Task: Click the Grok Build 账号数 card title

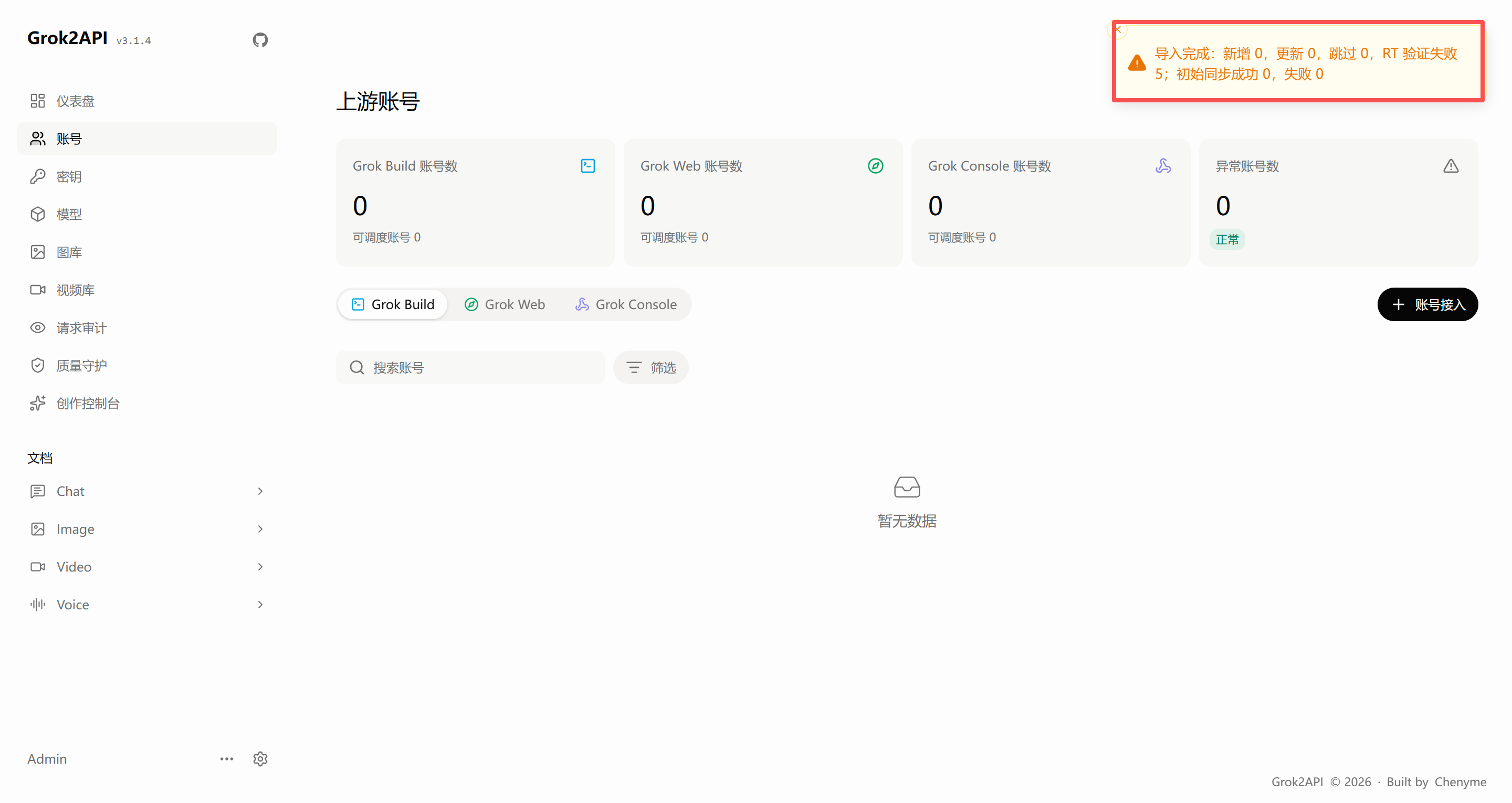Action: point(405,166)
